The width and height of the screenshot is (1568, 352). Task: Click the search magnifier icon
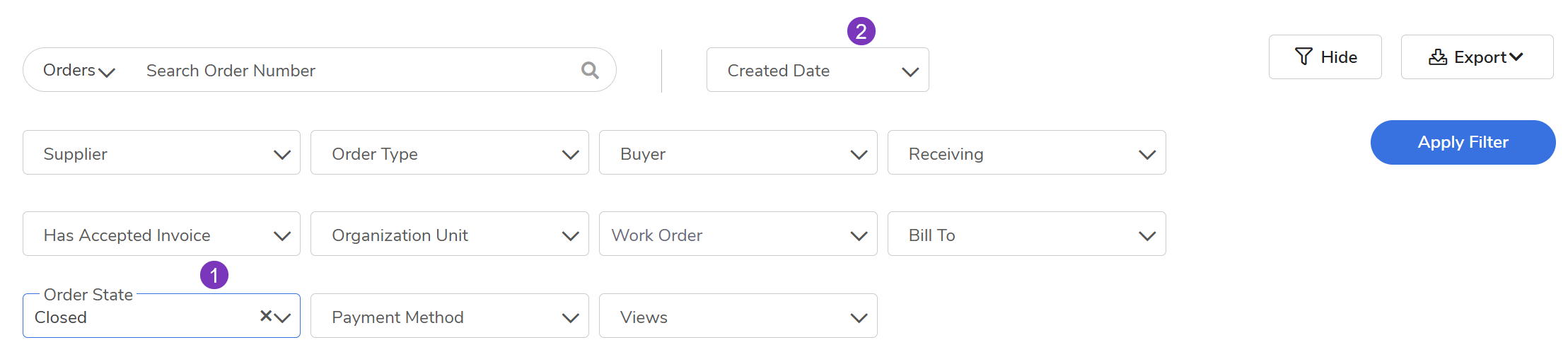[x=590, y=70]
